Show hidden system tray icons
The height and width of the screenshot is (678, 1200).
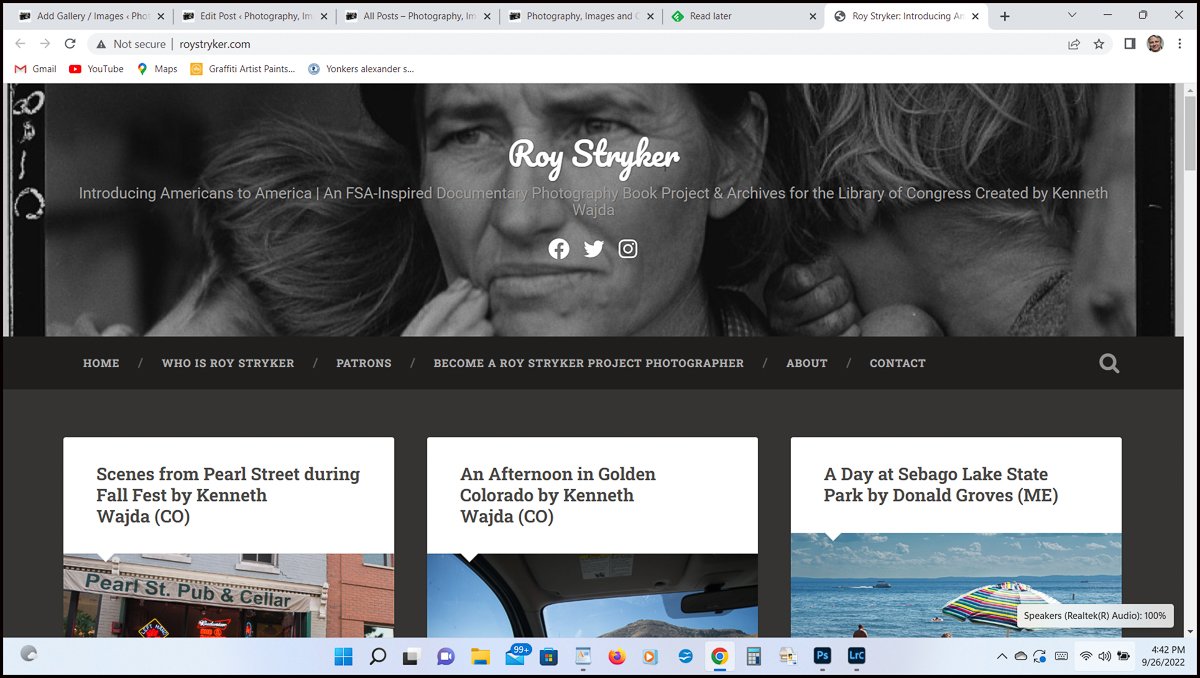(1002, 656)
